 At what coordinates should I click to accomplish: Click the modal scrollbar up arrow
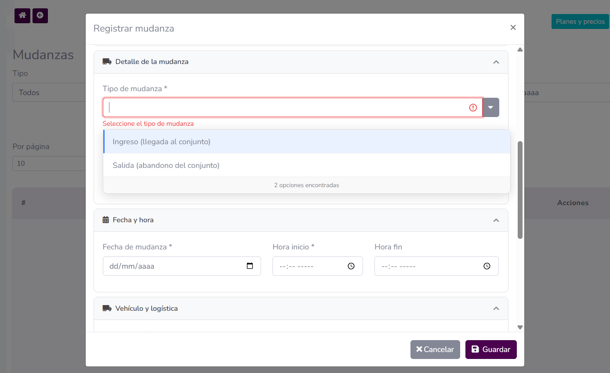pyautogui.click(x=520, y=50)
